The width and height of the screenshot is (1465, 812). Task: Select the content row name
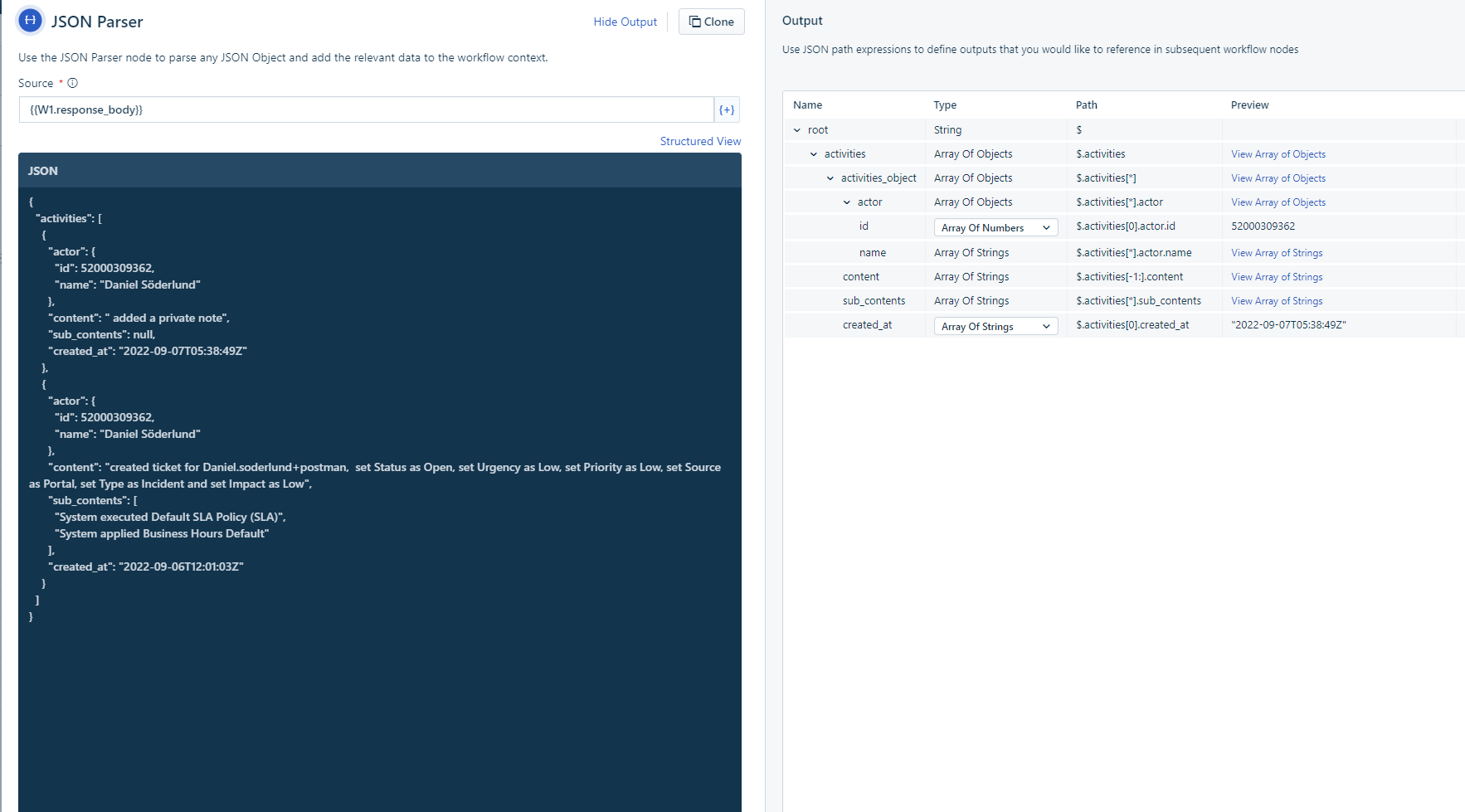click(861, 276)
